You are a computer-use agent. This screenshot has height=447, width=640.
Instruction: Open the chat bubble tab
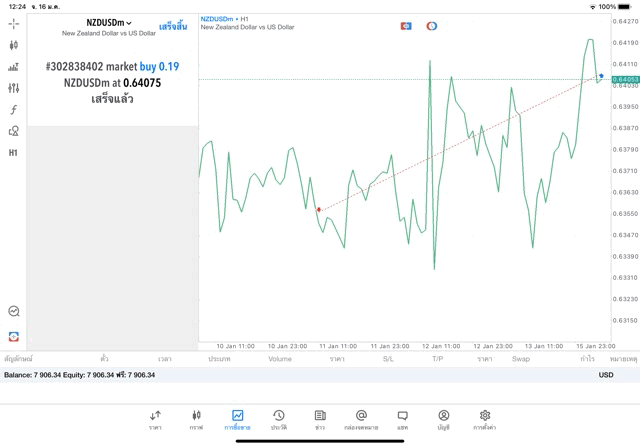402,420
